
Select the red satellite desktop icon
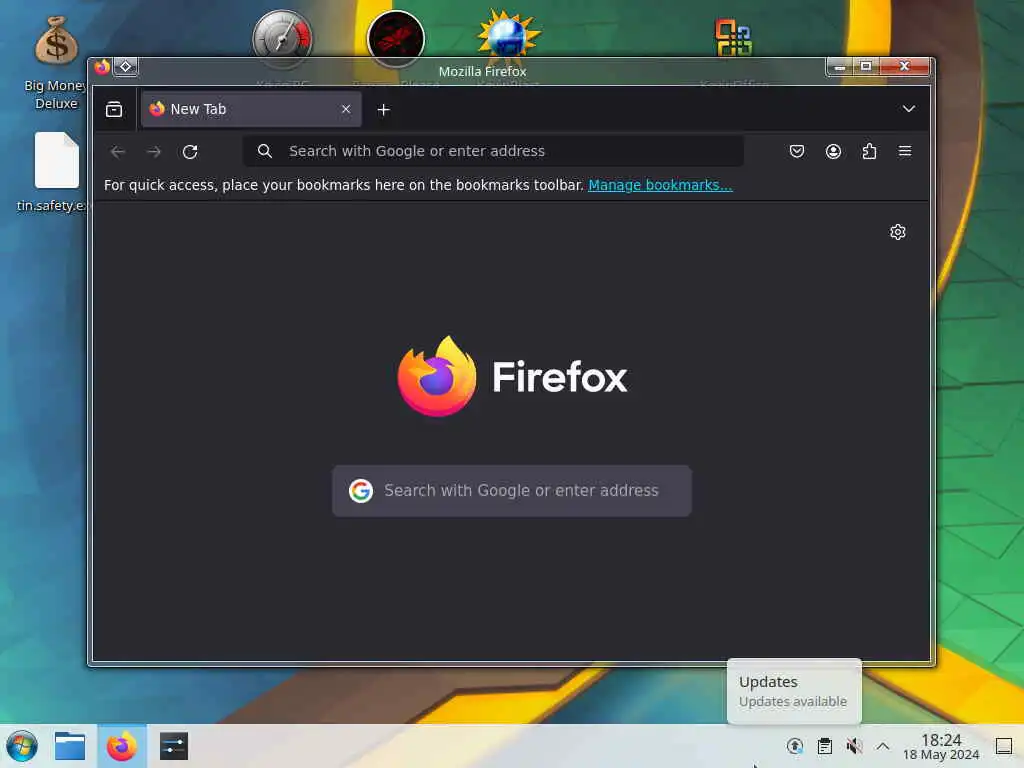click(x=396, y=38)
